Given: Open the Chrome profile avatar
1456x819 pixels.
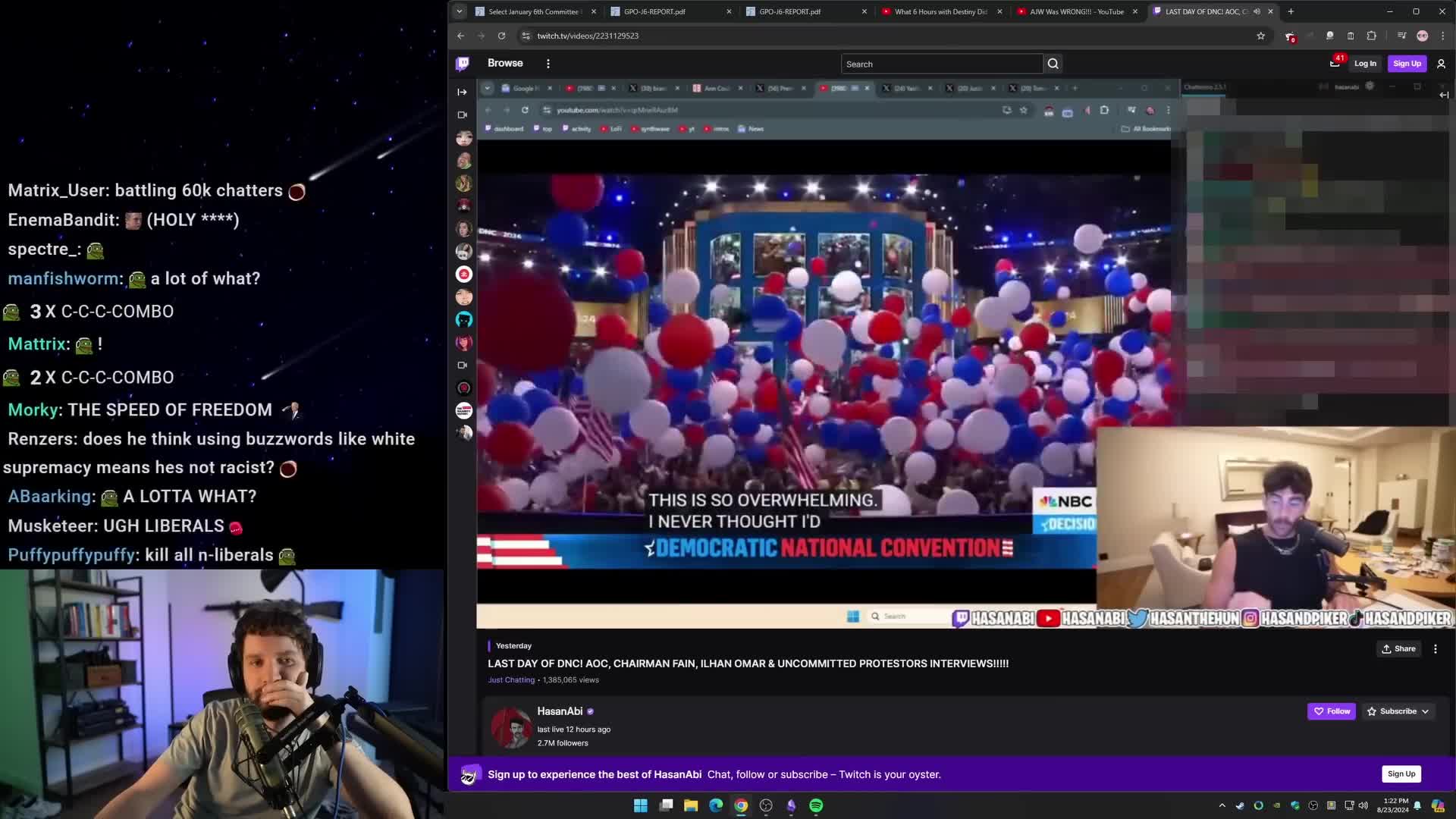Looking at the screenshot, I should 1423,36.
